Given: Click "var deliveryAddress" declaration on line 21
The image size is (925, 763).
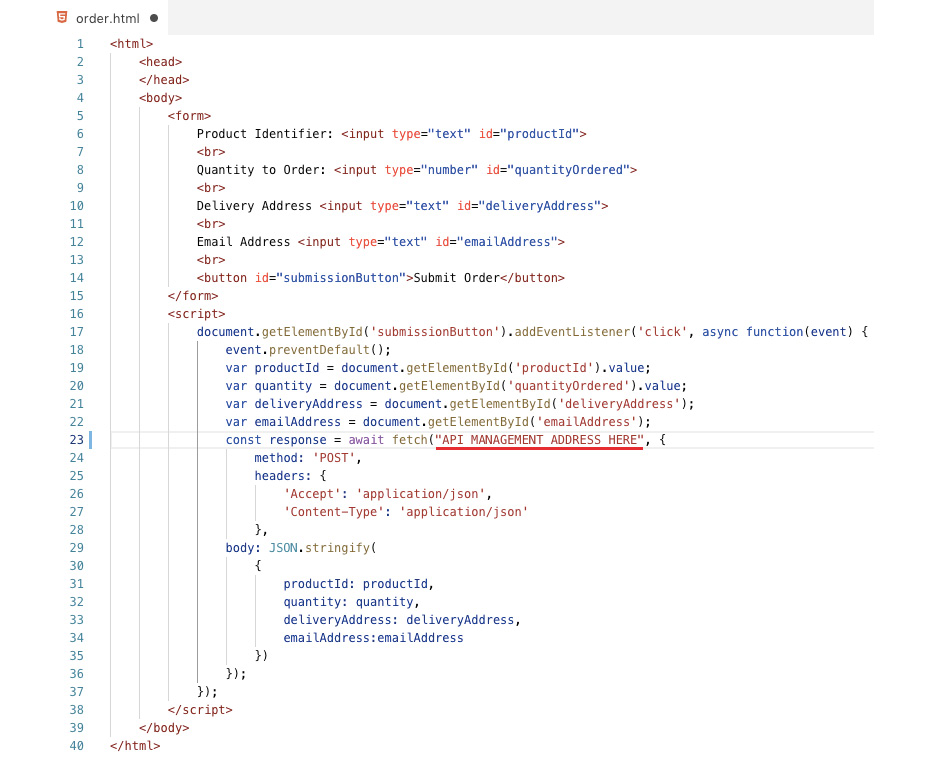Looking at the screenshot, I should click(x=294, y=404).
